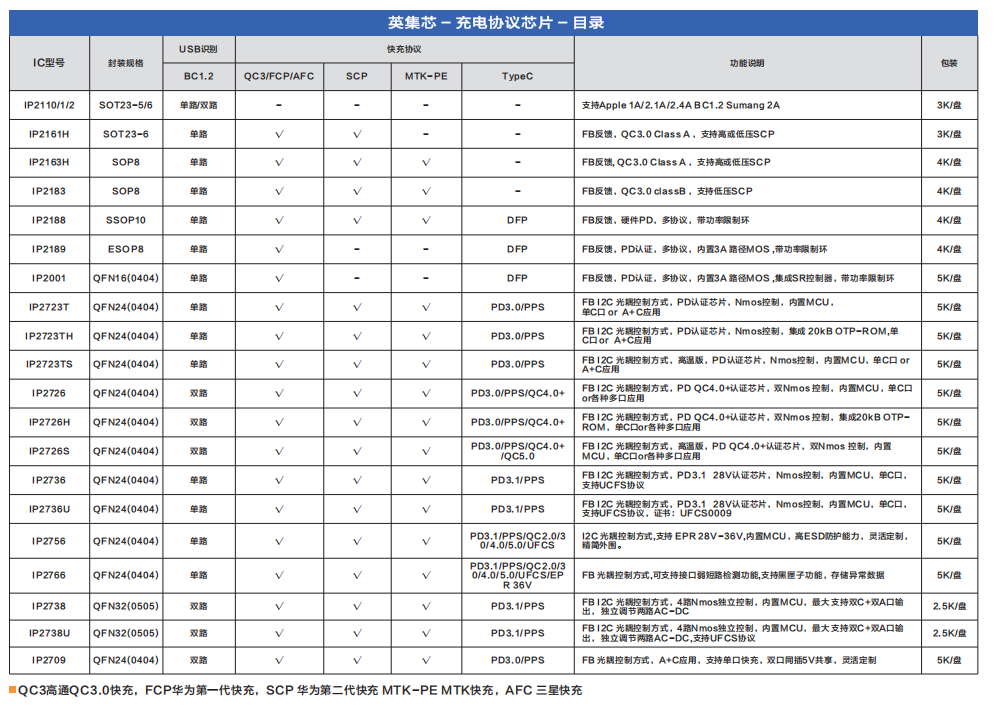The height and width of the screenshot is (715, 994).
Task: Click the IP2738U model cell
Action: tap(49, 633)
